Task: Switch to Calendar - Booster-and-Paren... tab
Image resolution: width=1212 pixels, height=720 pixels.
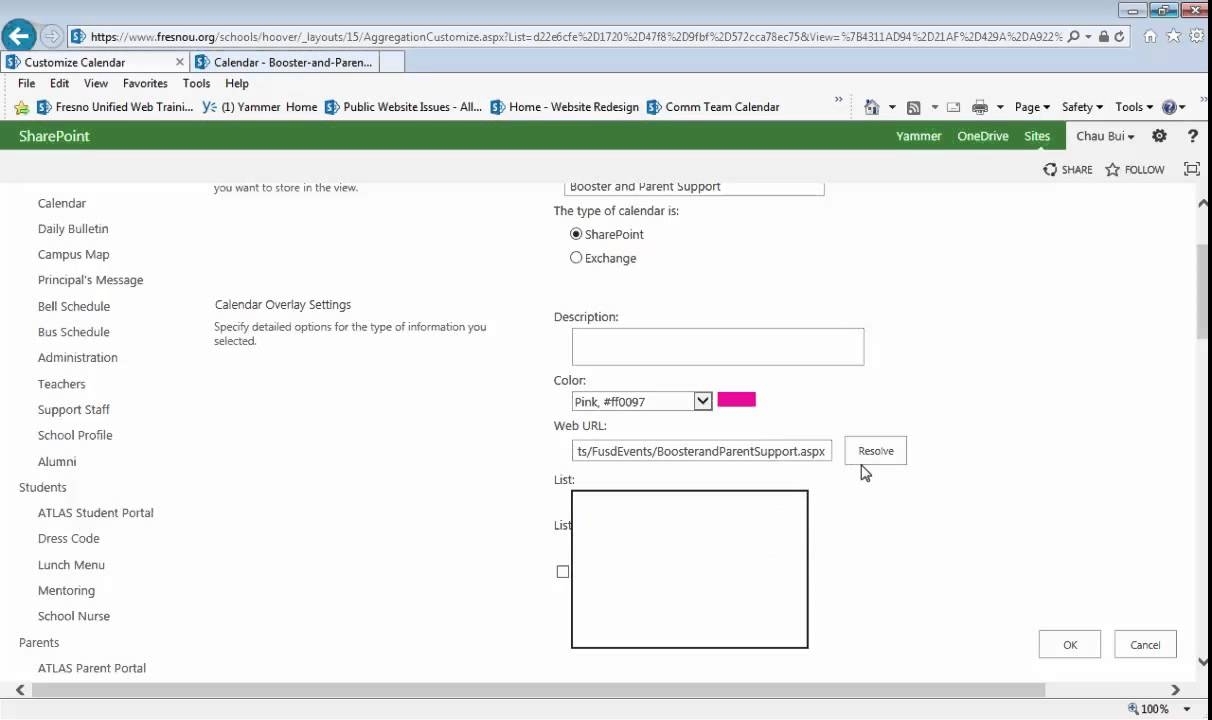Action: (x=284, y=62)
